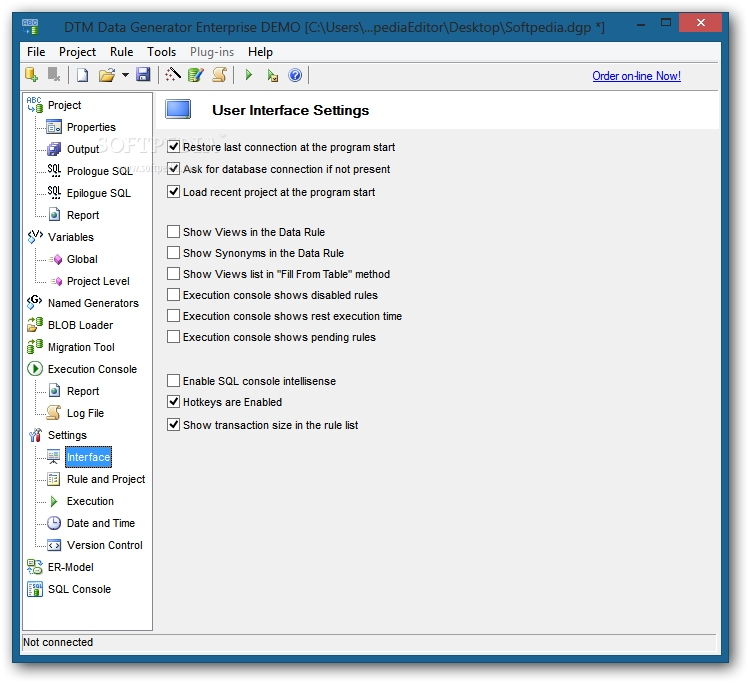The width and height of the screenshot is (749, 683).
Task: Uncheck Restore last connection at program start
Action: (173, 147)
